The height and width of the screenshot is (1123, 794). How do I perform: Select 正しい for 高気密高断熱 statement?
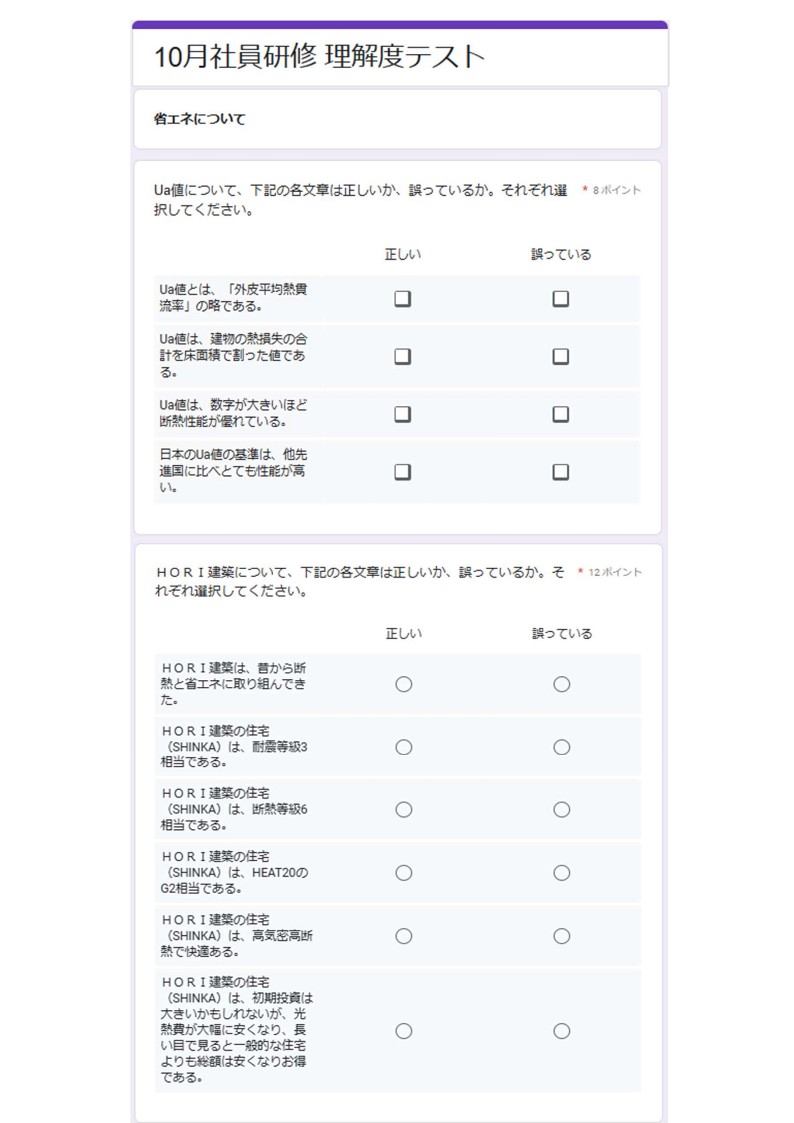[404, 936]
